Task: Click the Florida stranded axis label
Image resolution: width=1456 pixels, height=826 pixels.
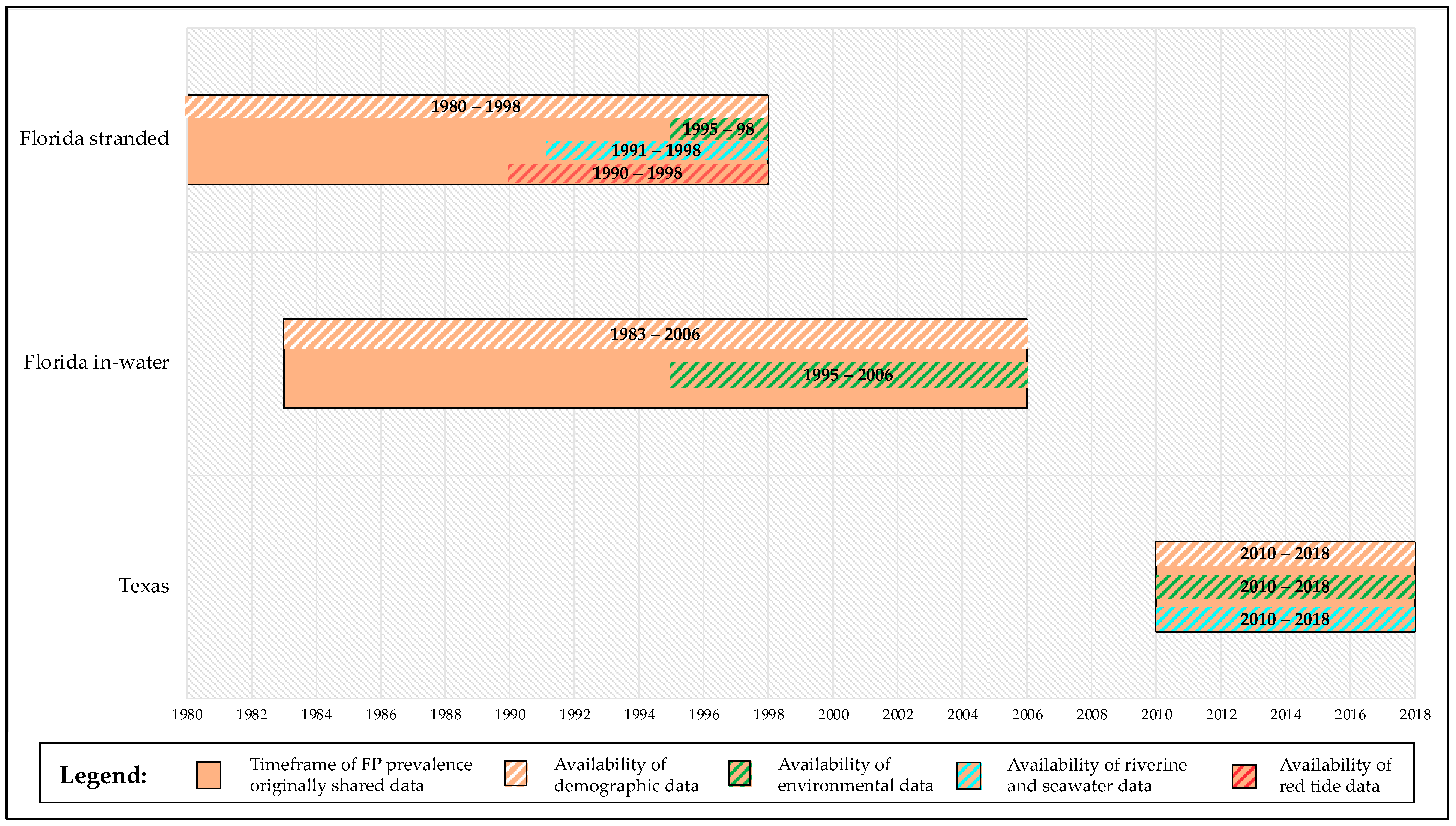Action: pyautogui.click(x=94, y=138)
